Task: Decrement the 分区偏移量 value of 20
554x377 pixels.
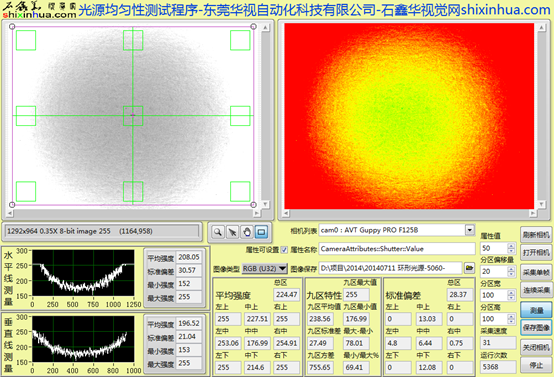Action: [x=511, y=274]
